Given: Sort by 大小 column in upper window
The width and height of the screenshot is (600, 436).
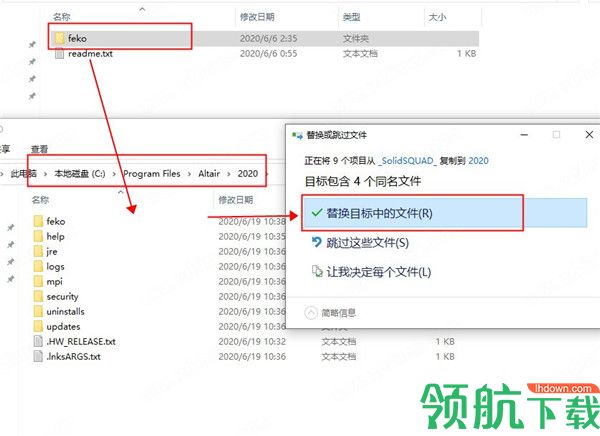Looking at the screenshot, I should 437,17.
